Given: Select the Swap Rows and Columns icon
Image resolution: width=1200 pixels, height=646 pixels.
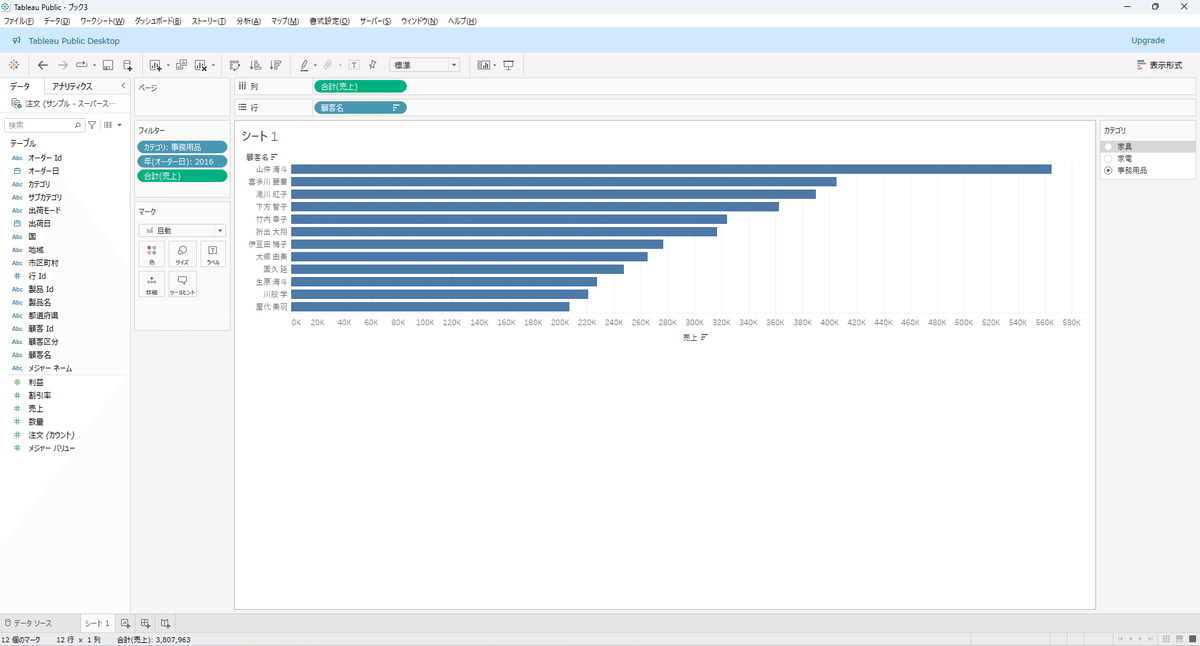Looking at the screenshot, I should [232, 64].
